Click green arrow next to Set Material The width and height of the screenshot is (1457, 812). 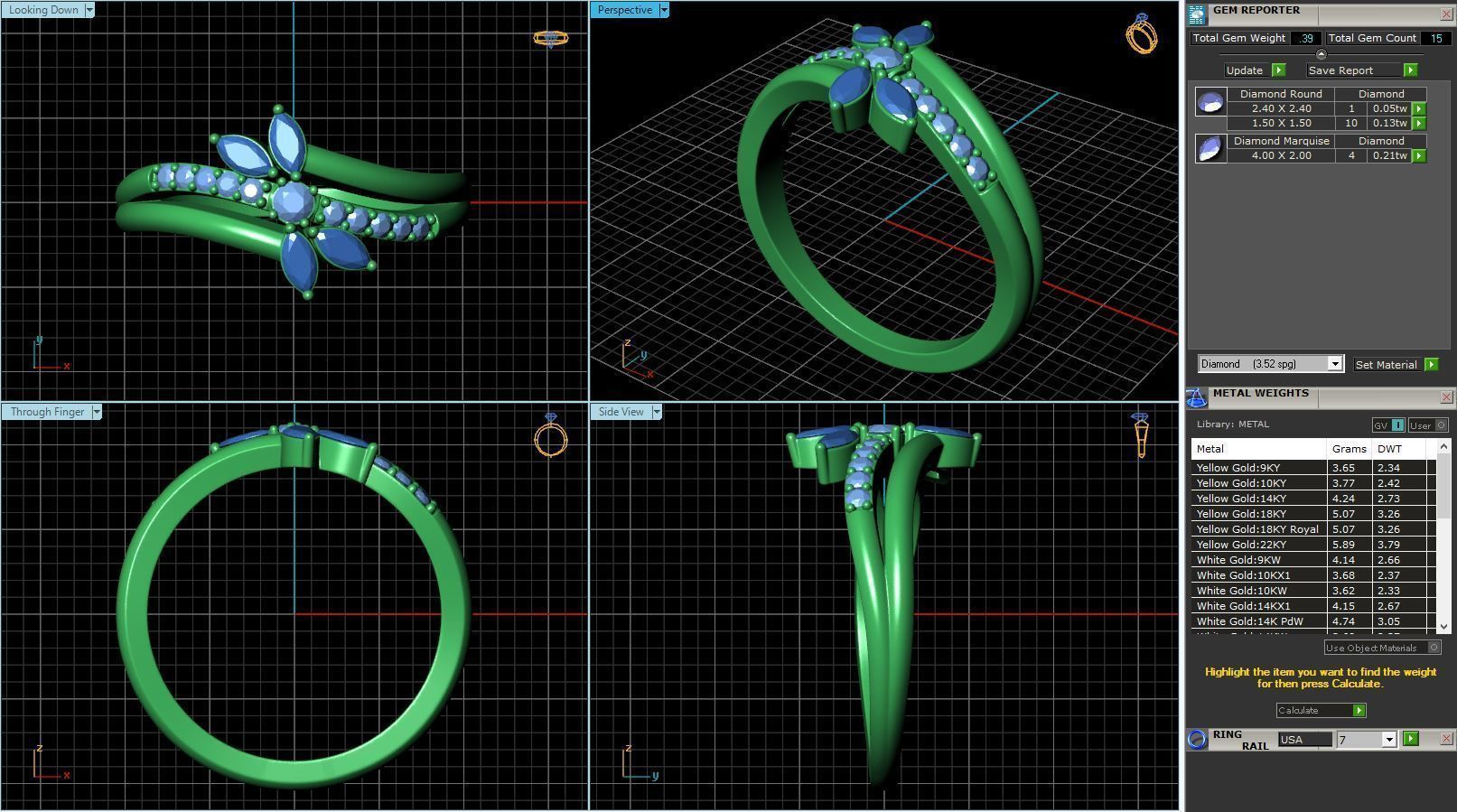pyautogui.click(x=1431, y=364)
